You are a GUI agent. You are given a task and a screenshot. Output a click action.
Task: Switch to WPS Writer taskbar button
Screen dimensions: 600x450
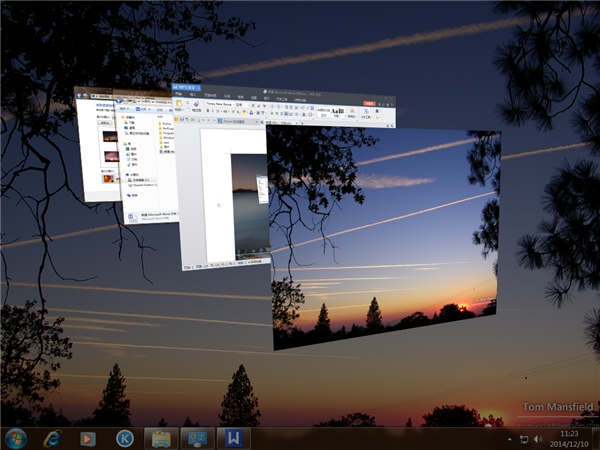(x=234, y=439)
